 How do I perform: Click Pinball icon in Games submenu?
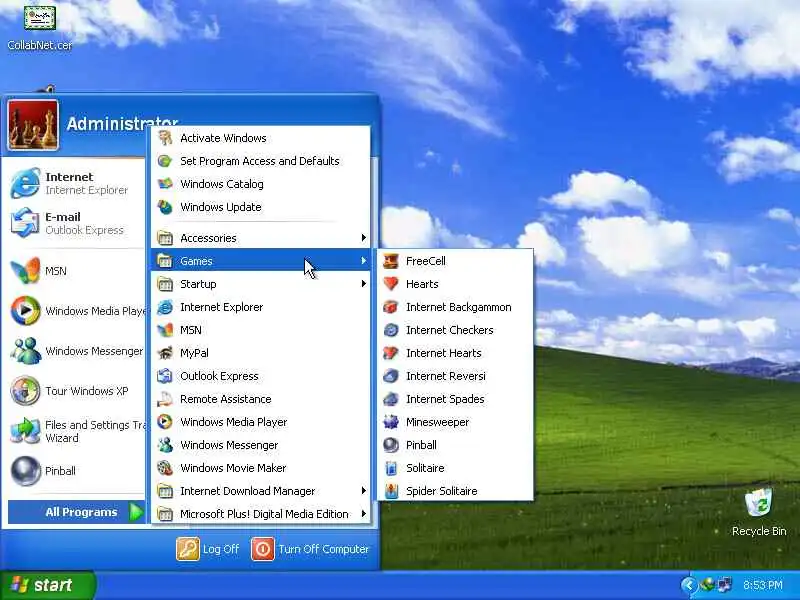pyautogui.click(x=391, y=445)
